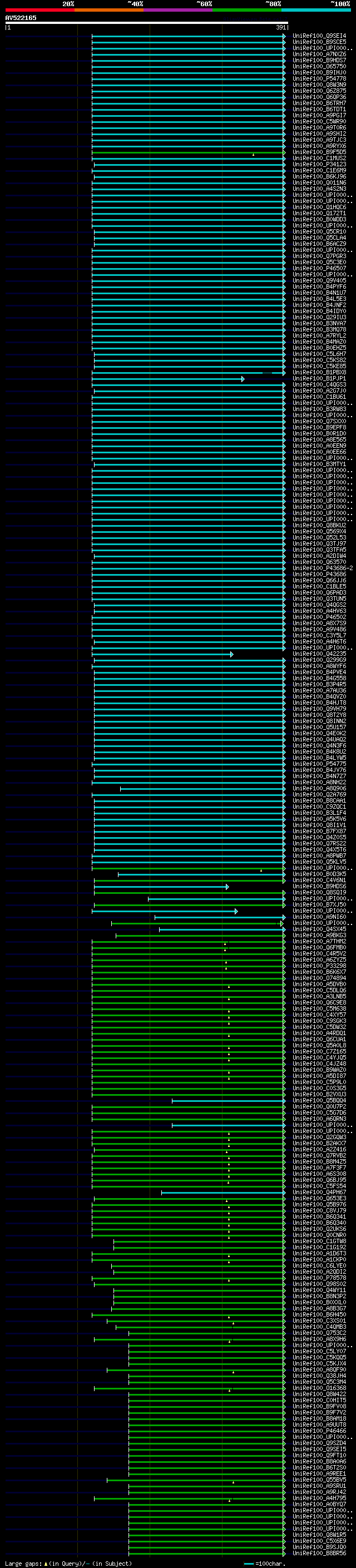The width and height of the screenshot is (356, 1568).
Task: Click hit label UniRef100_C7Z165
Action: tap(319, 1051)
